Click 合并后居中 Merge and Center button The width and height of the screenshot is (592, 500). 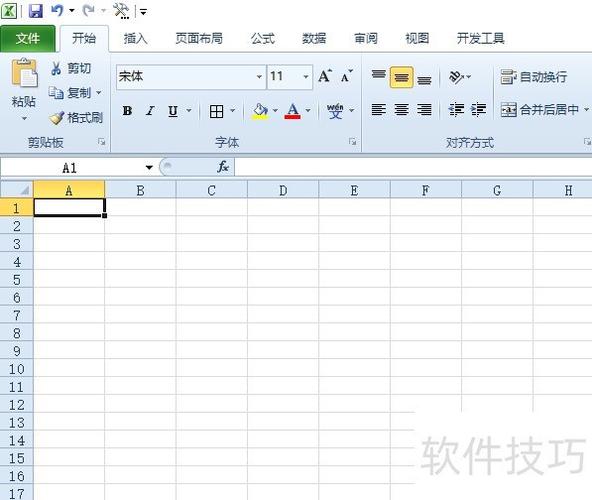540,110
